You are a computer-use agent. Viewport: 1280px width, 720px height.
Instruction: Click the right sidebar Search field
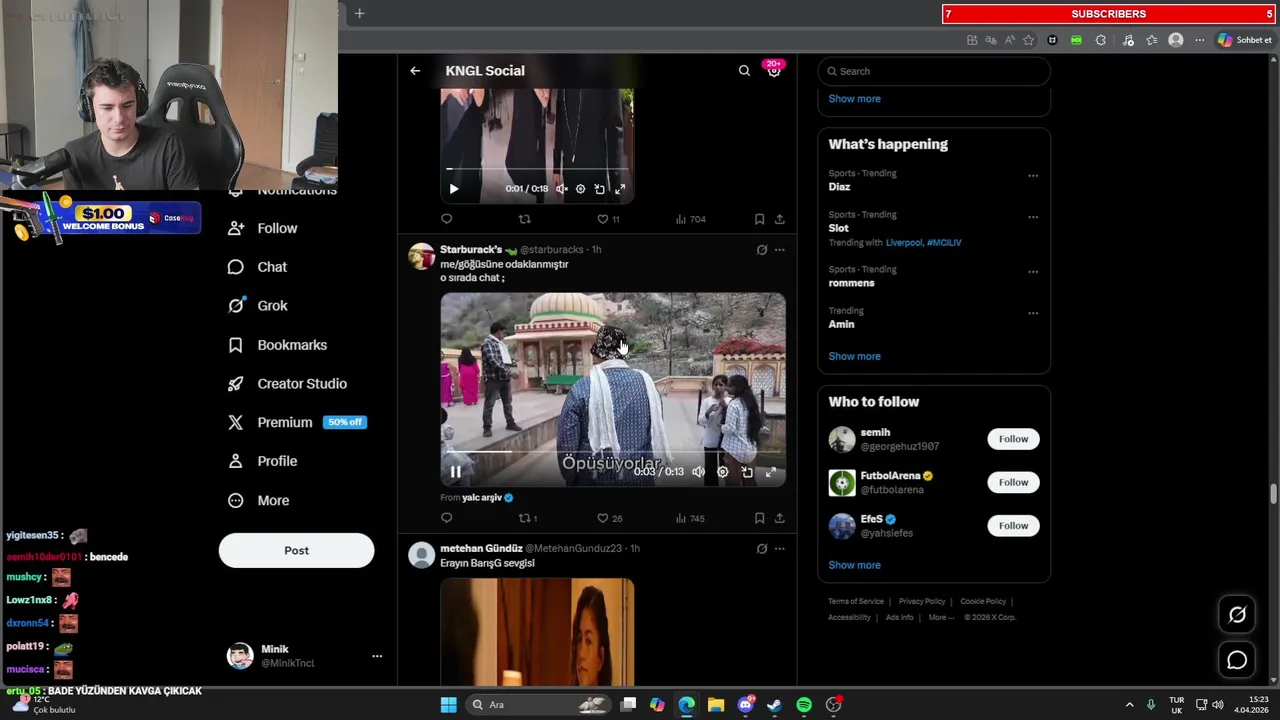pos(934,71)
